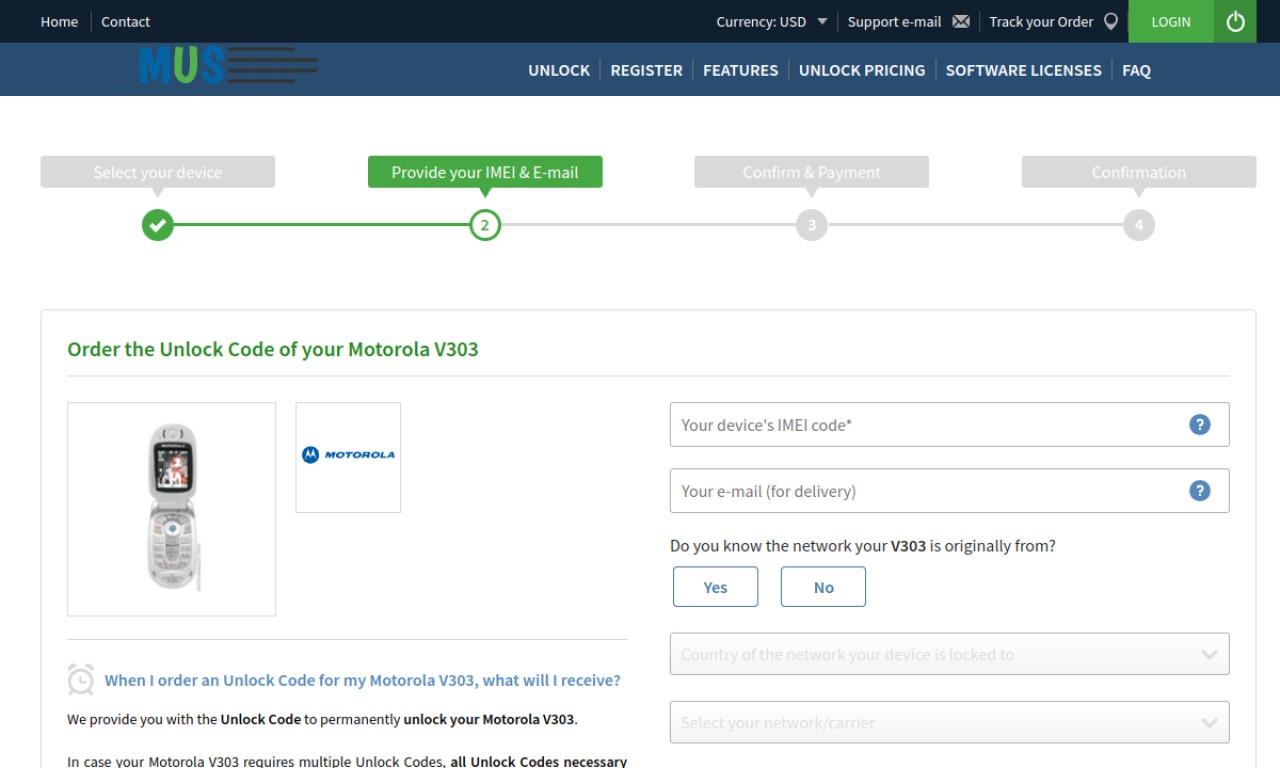Click the location pin icon by Track your Order
The image size is (1280, 768).
click(x=1110, y=22)
